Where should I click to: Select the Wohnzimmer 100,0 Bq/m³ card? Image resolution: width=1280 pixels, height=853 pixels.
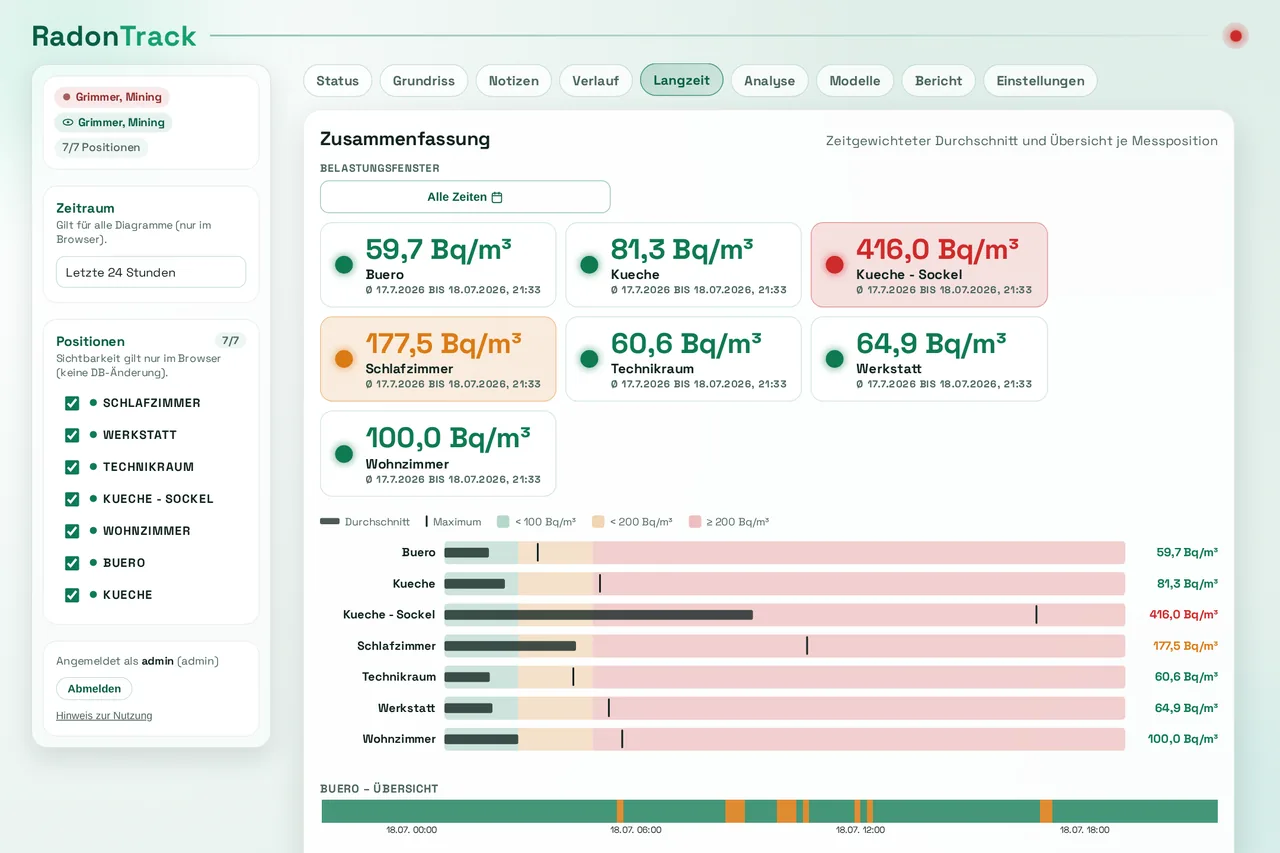pyautogui.click(x=438, y=454)
